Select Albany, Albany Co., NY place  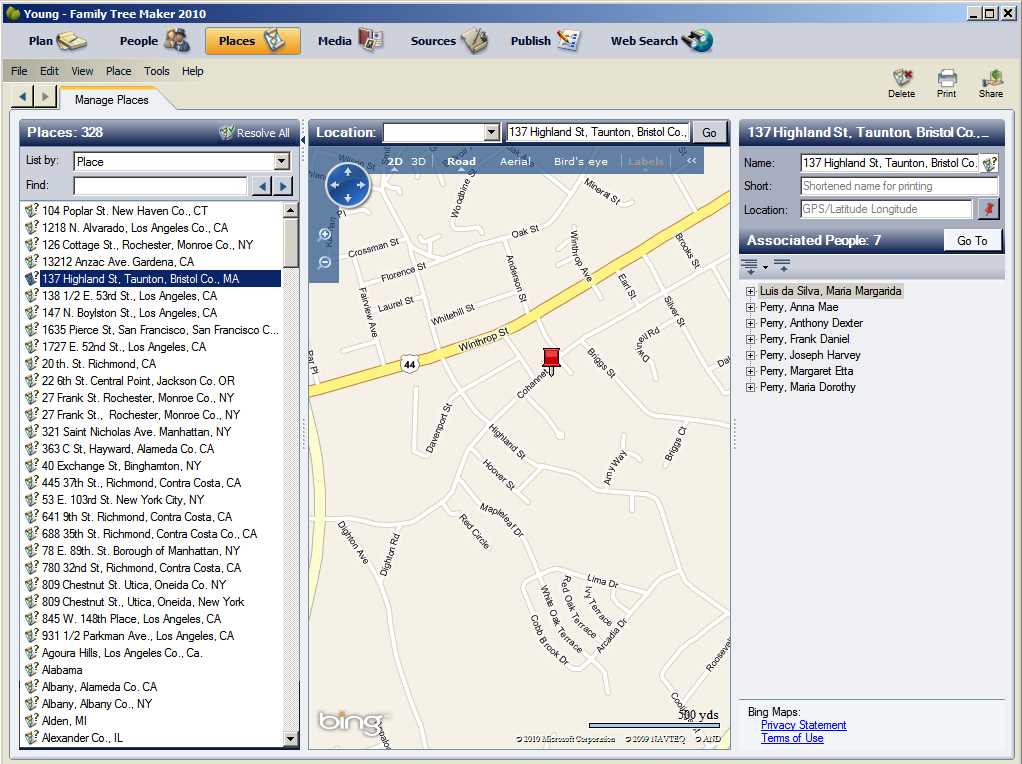pos(96,703)
